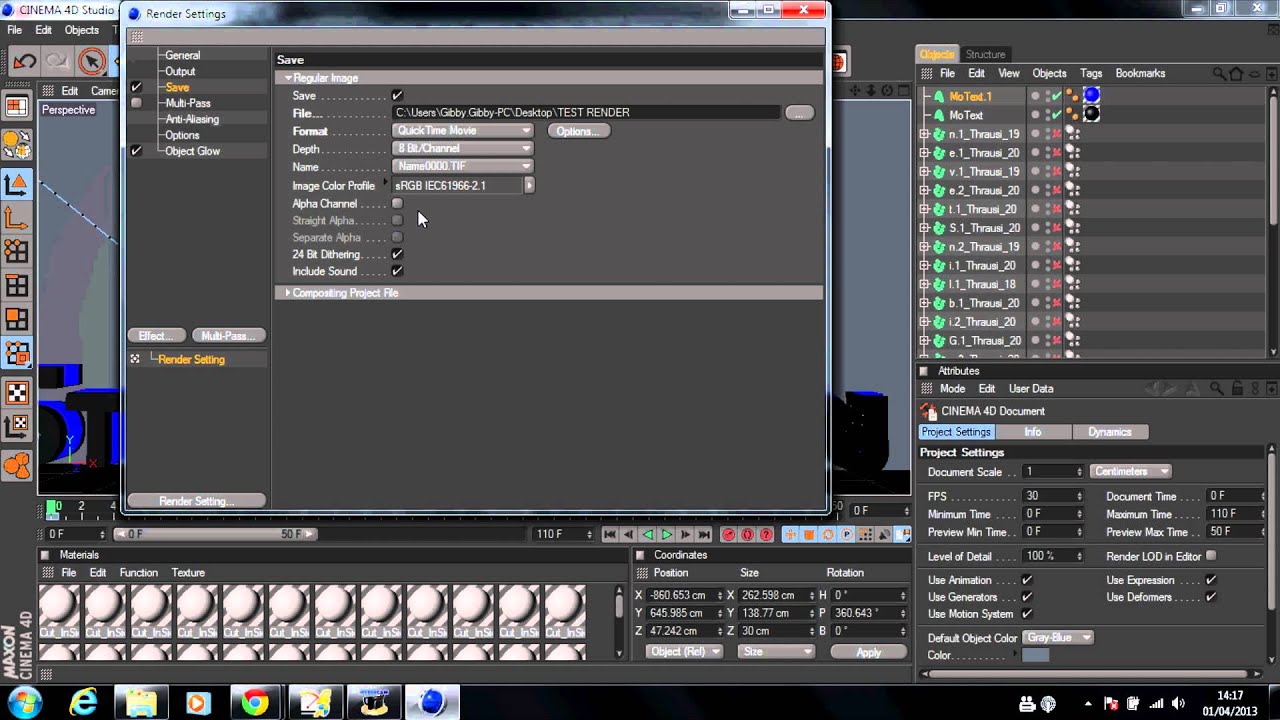Open Default Object Color Gray-Blue dropdown

coord(1058,638)
